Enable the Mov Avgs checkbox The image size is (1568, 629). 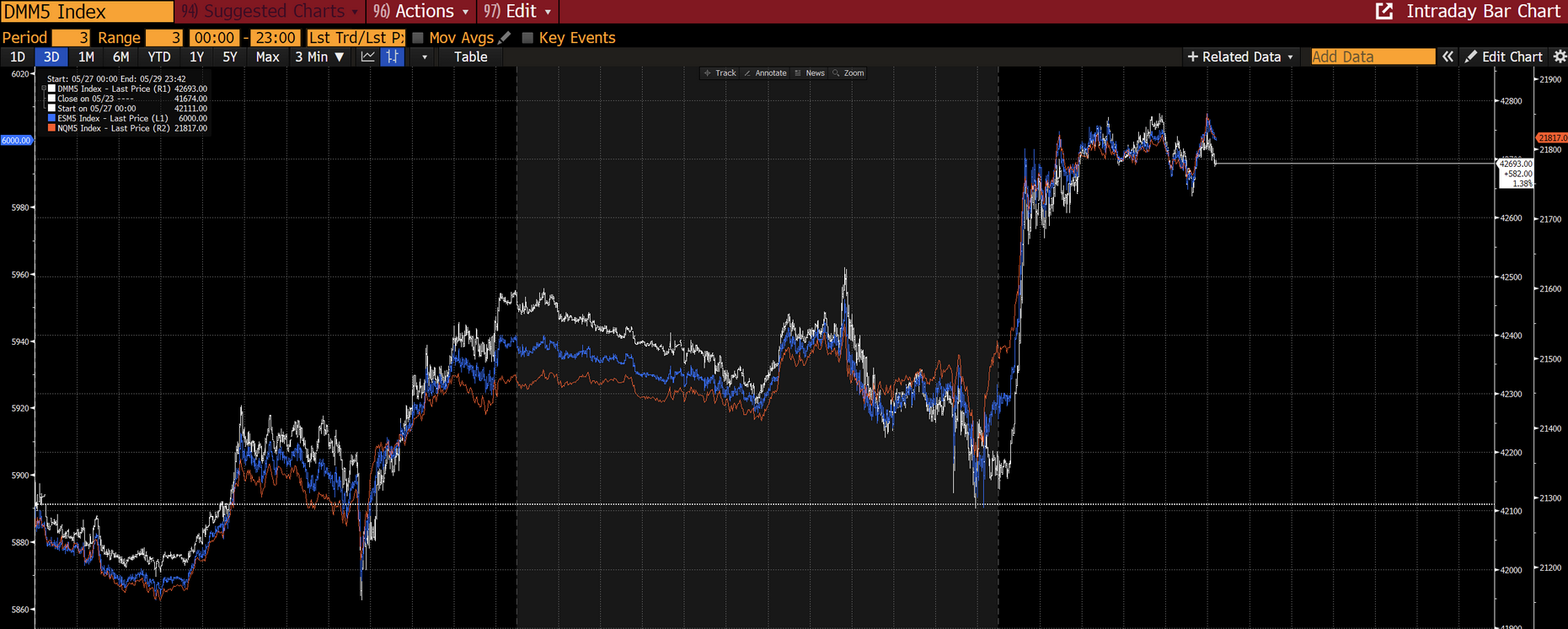[x=418, y=38]
